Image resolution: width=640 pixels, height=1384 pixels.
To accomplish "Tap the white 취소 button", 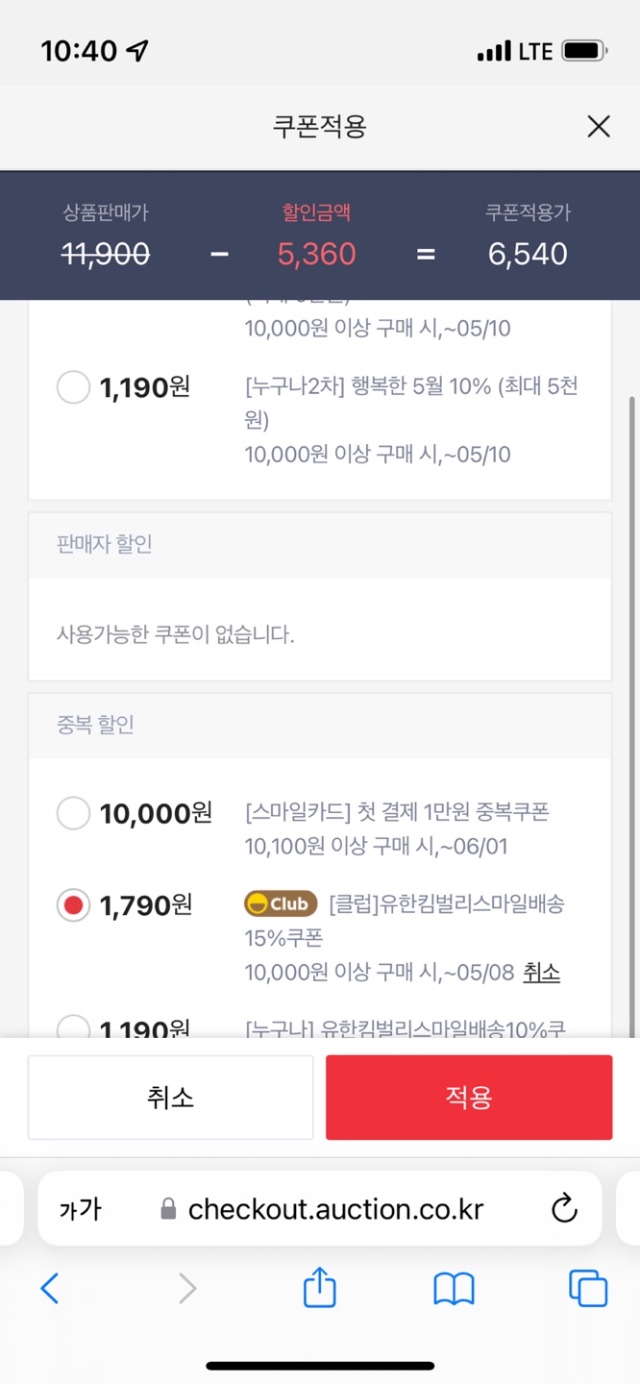I will 170,1097.
